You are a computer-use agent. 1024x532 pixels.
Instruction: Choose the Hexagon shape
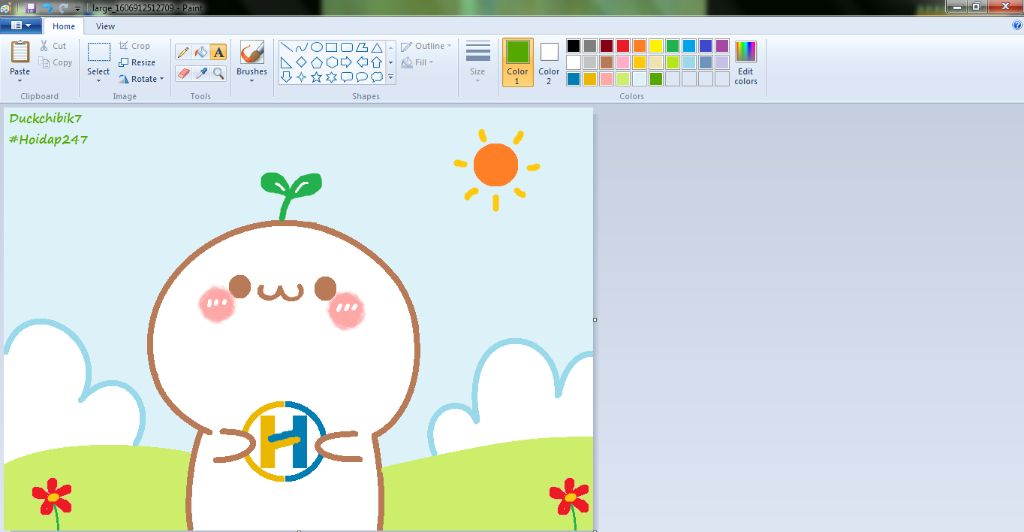[x=331, y=62]
